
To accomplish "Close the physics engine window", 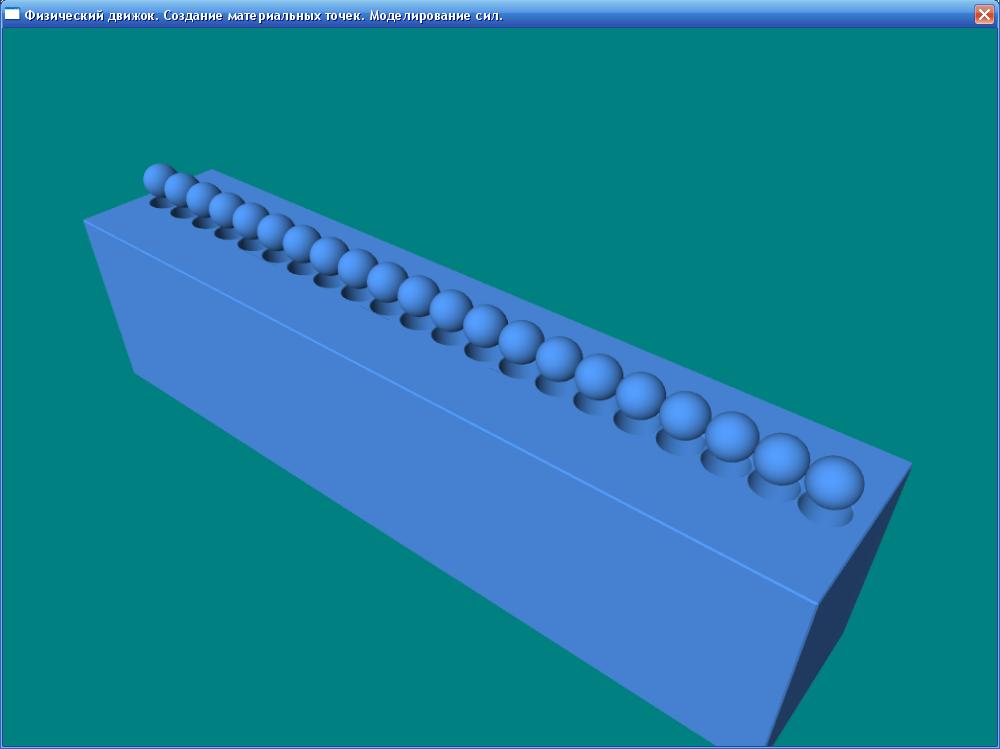I will 984,14.
